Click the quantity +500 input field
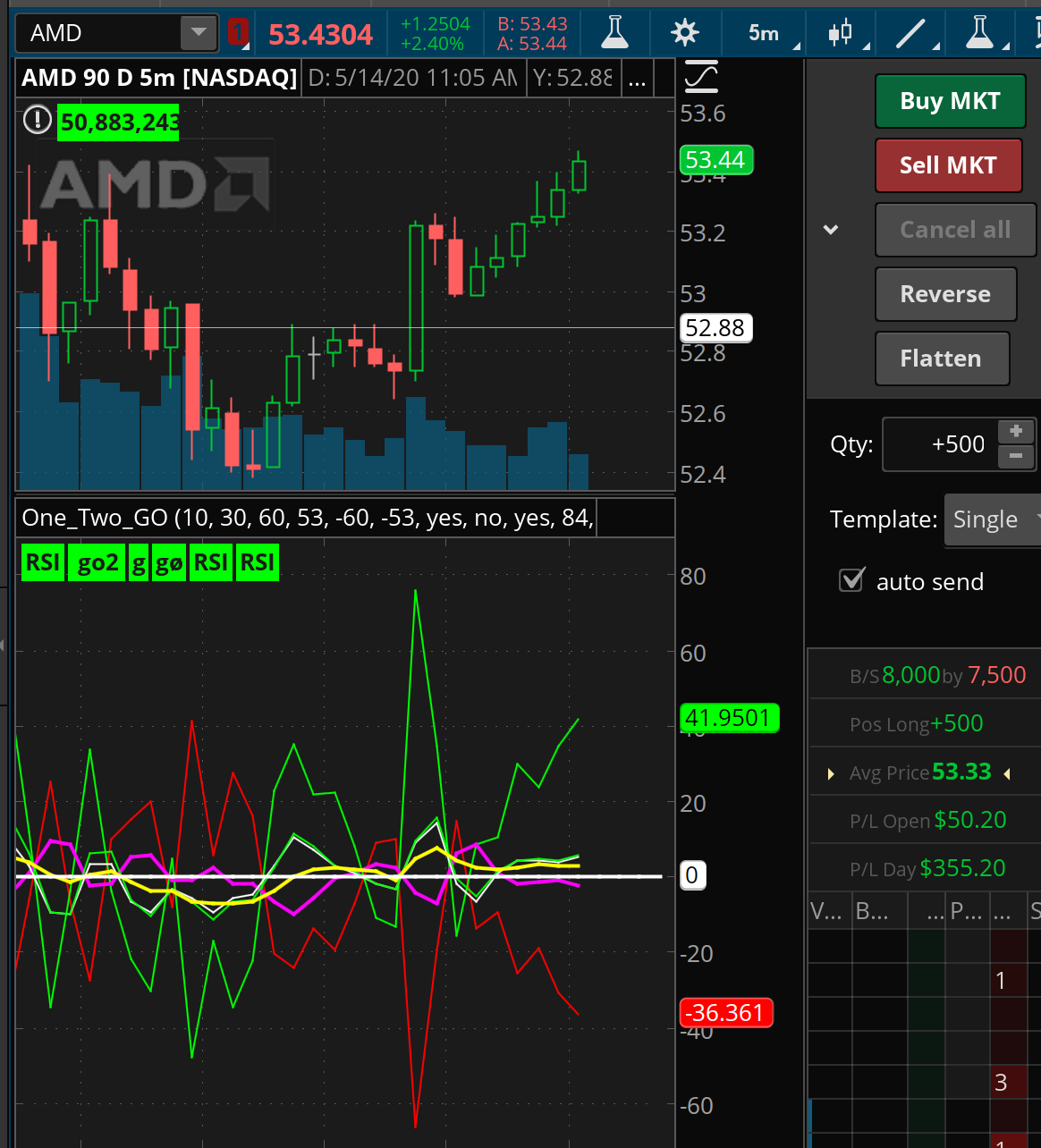 pyautogui.click(x=939, y=444)
